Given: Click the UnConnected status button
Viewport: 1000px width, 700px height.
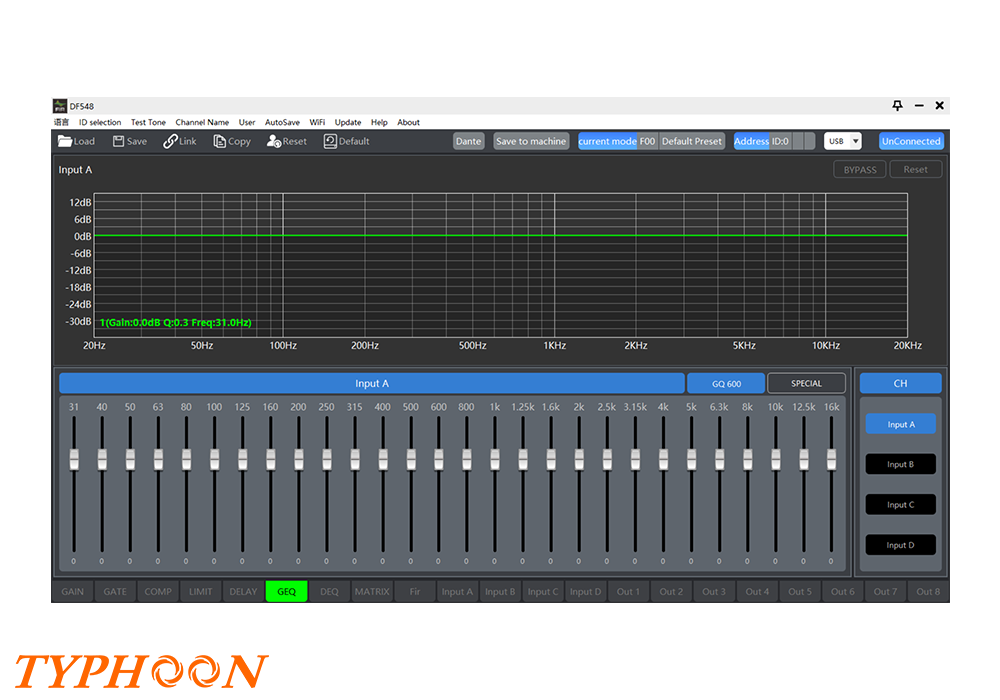Looking at the screenshot, I should [x=911, y=141].
